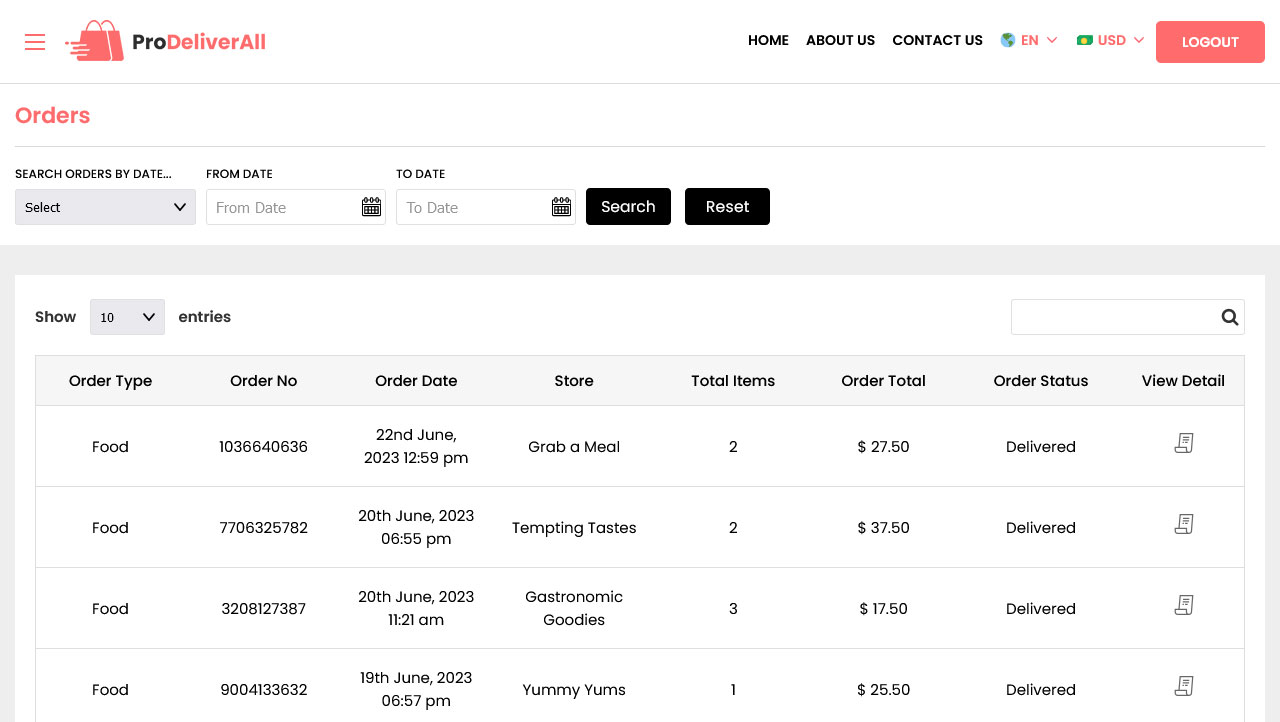The width and height of the screenshot is (1280, 722).
Task: Click Delivered status of Grab a Meal order
Action: (1041, 447)
